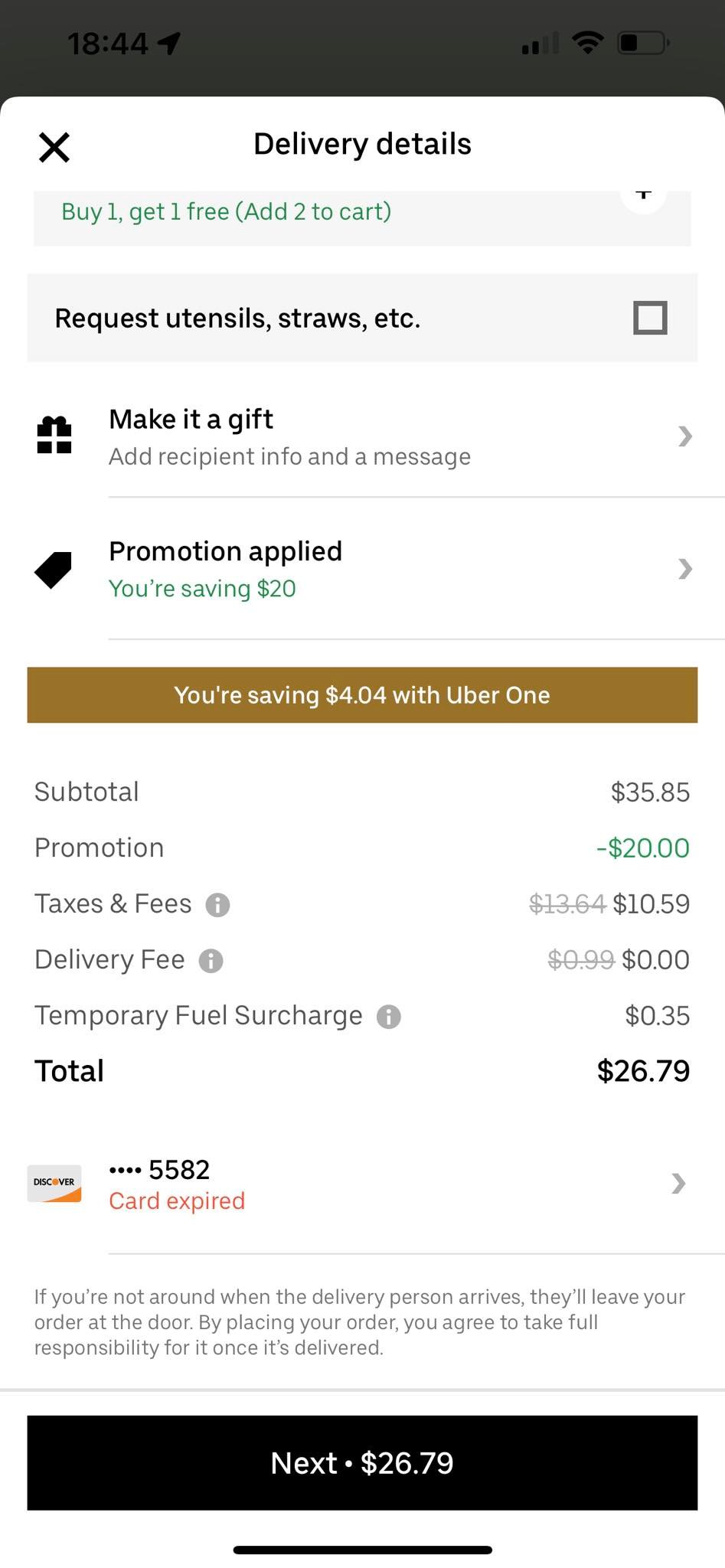Tap the Wi-Fi status icon
The width and height of the screenshot is (725, 1568).
pos(587,42)
